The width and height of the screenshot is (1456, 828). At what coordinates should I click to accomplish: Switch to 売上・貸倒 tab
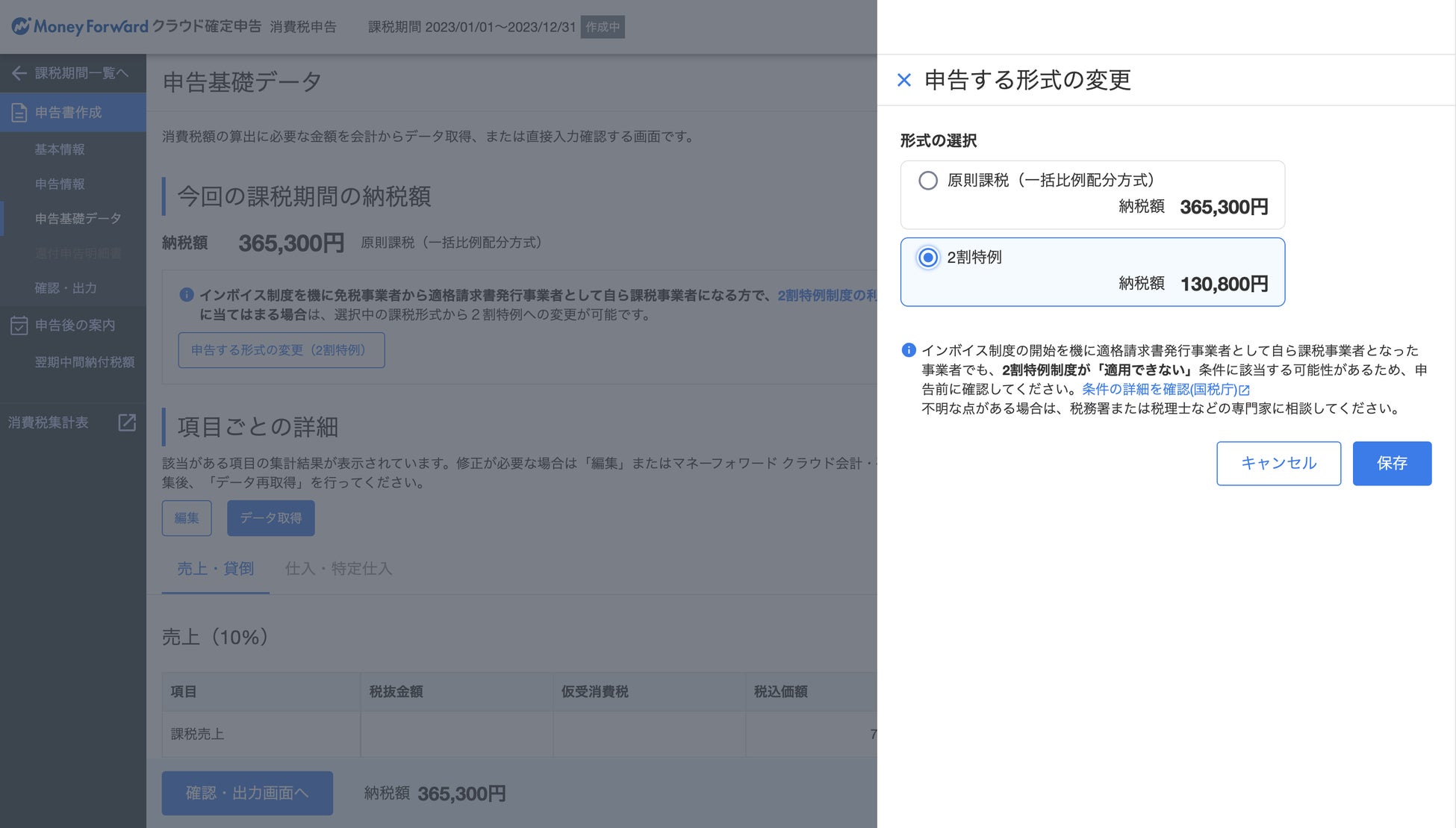[x=215, y=569]
